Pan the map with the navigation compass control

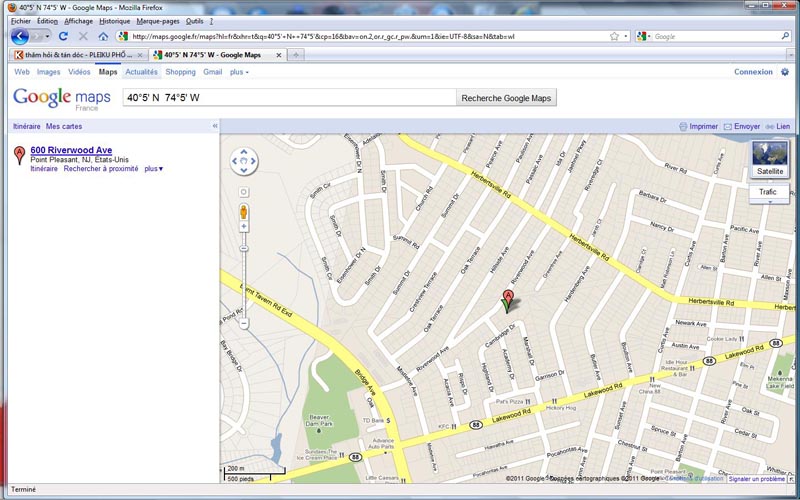244,161
